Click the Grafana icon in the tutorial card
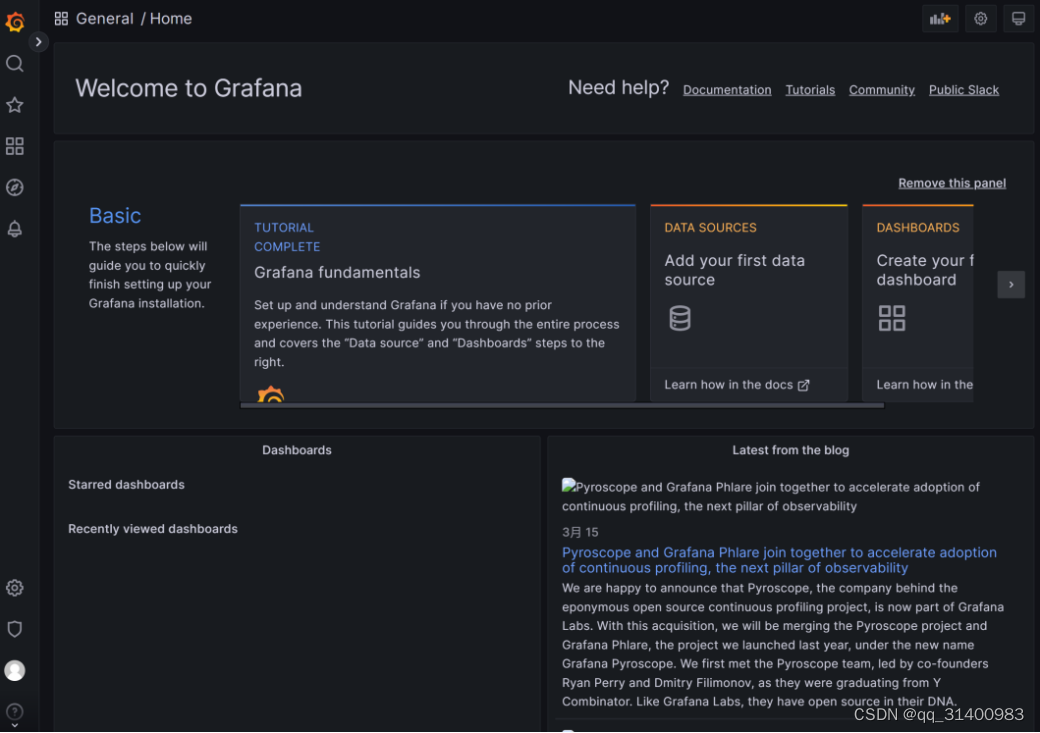The image size is (1040, 733). click(x=270, y=394)
